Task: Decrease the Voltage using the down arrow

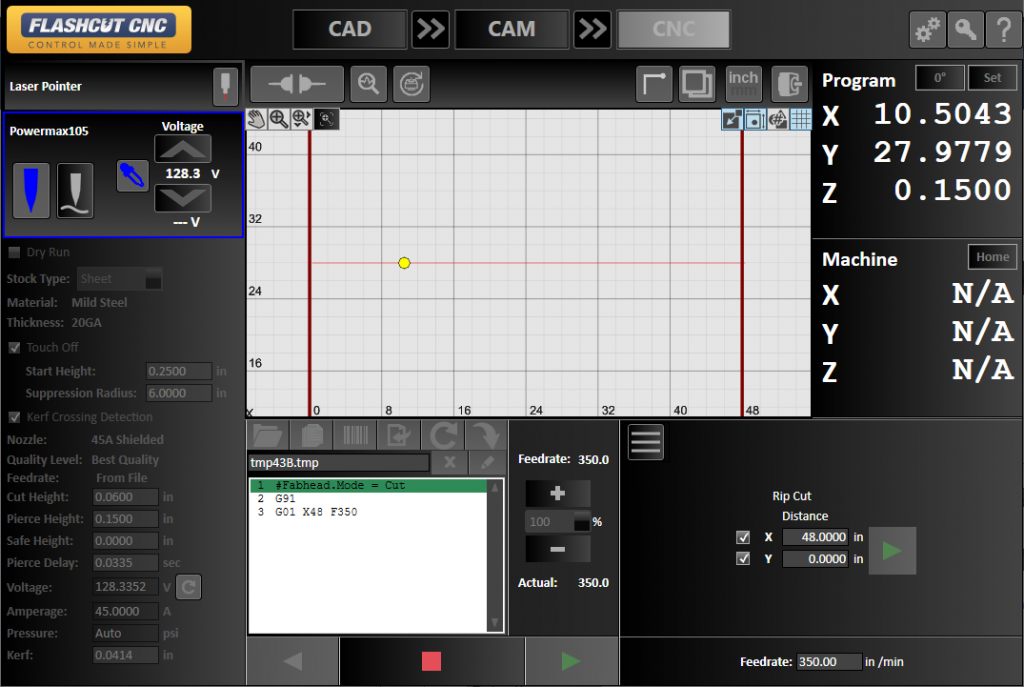Action: [182, 199]
